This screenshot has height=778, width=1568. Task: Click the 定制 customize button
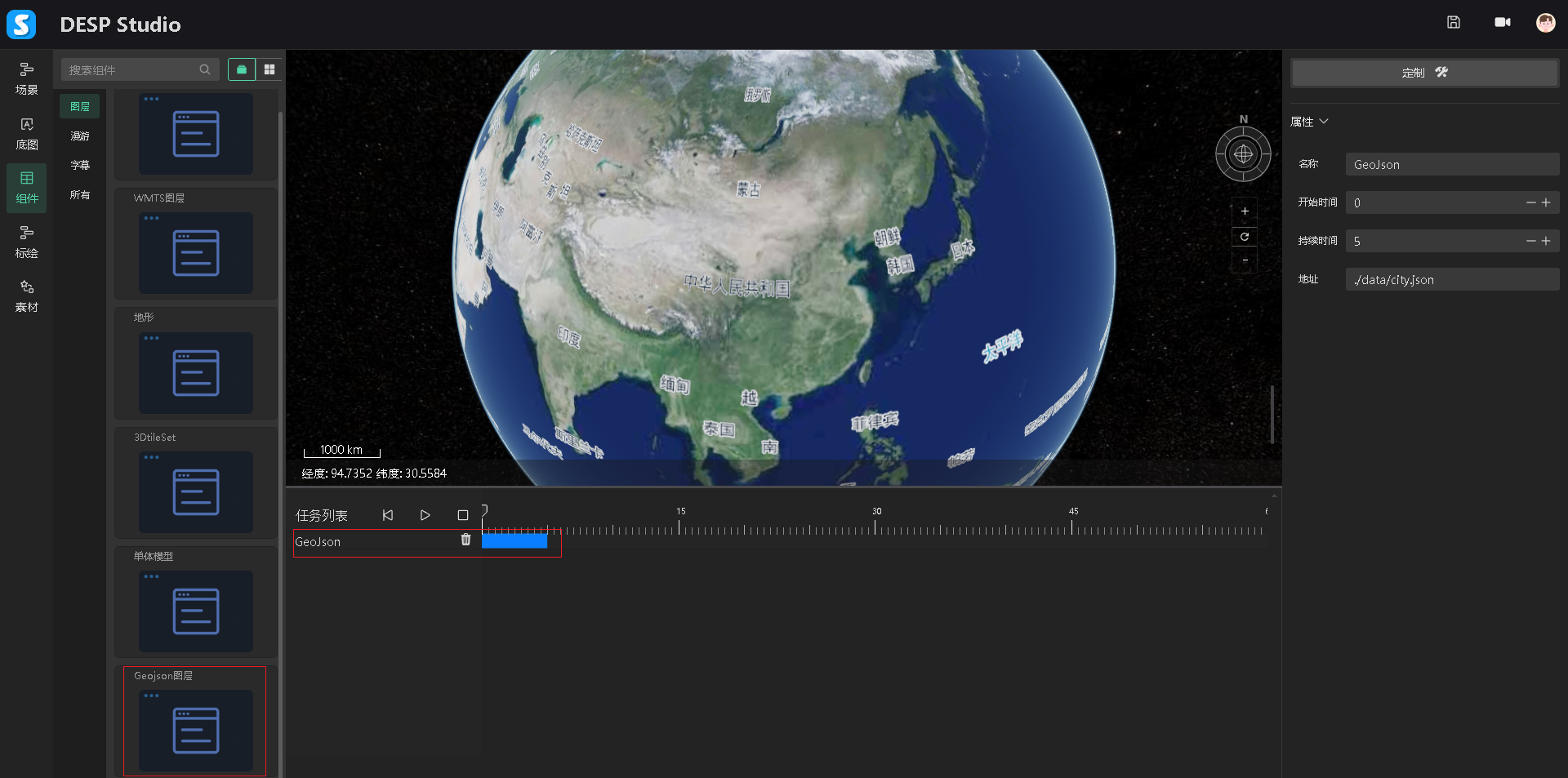[x=1424, y=73]
